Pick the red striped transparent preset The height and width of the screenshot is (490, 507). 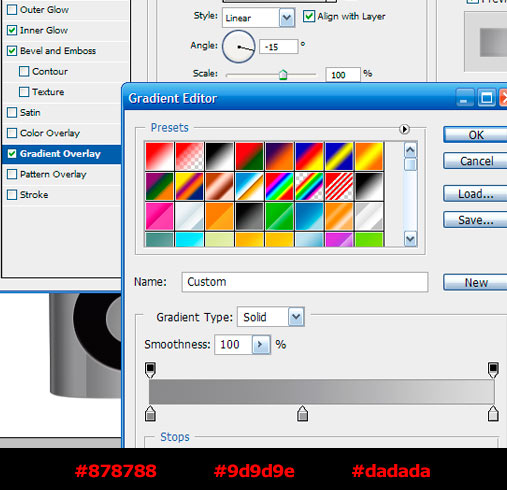(339, 186)
